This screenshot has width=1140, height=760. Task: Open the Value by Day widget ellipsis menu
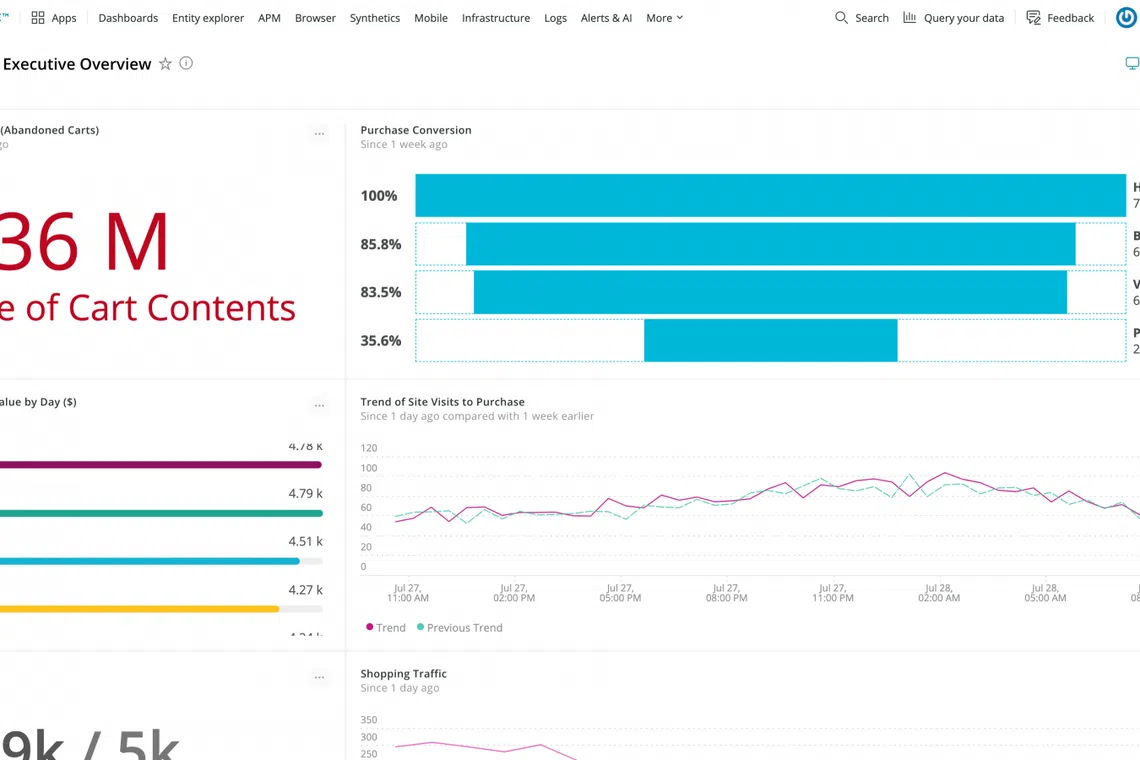(319, 406)
